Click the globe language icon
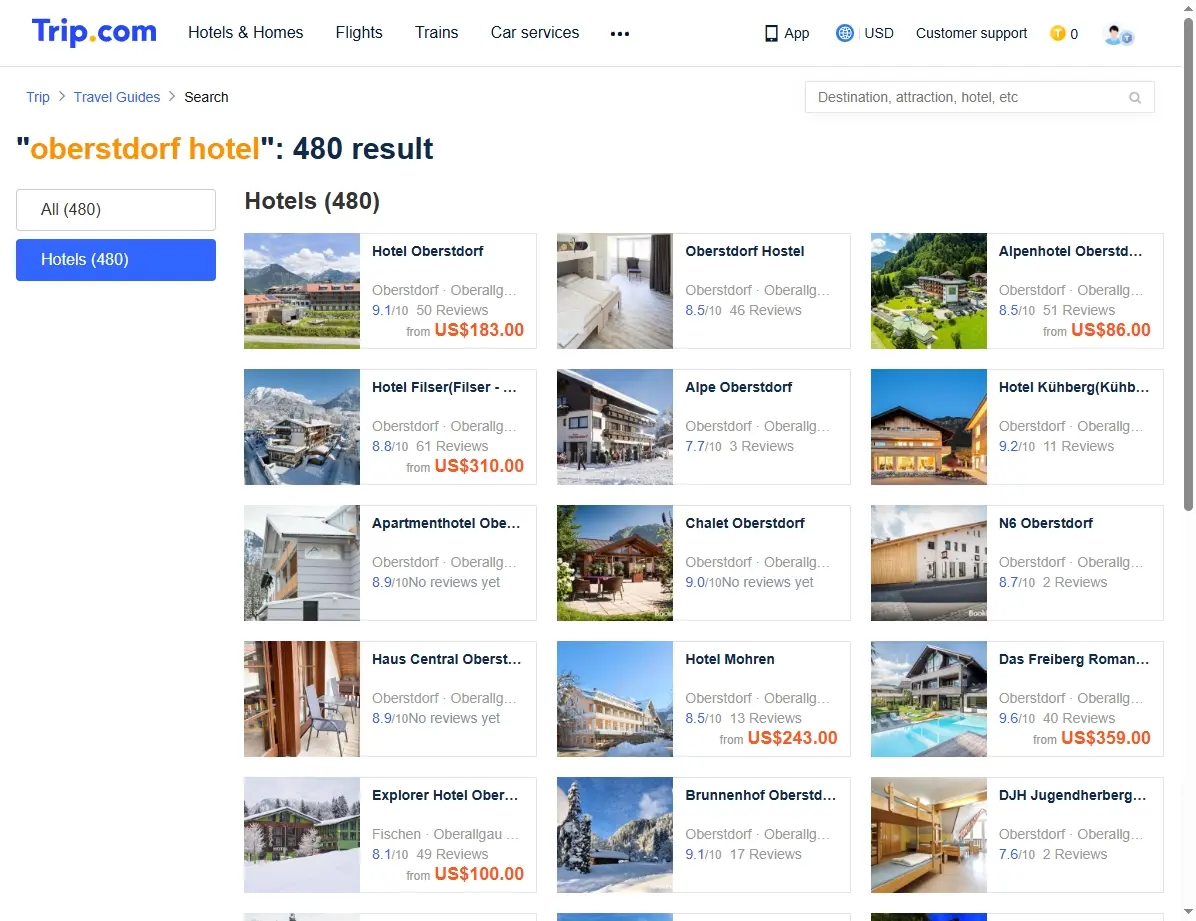This screenshot has width=1196, height=921. (844, 33)
